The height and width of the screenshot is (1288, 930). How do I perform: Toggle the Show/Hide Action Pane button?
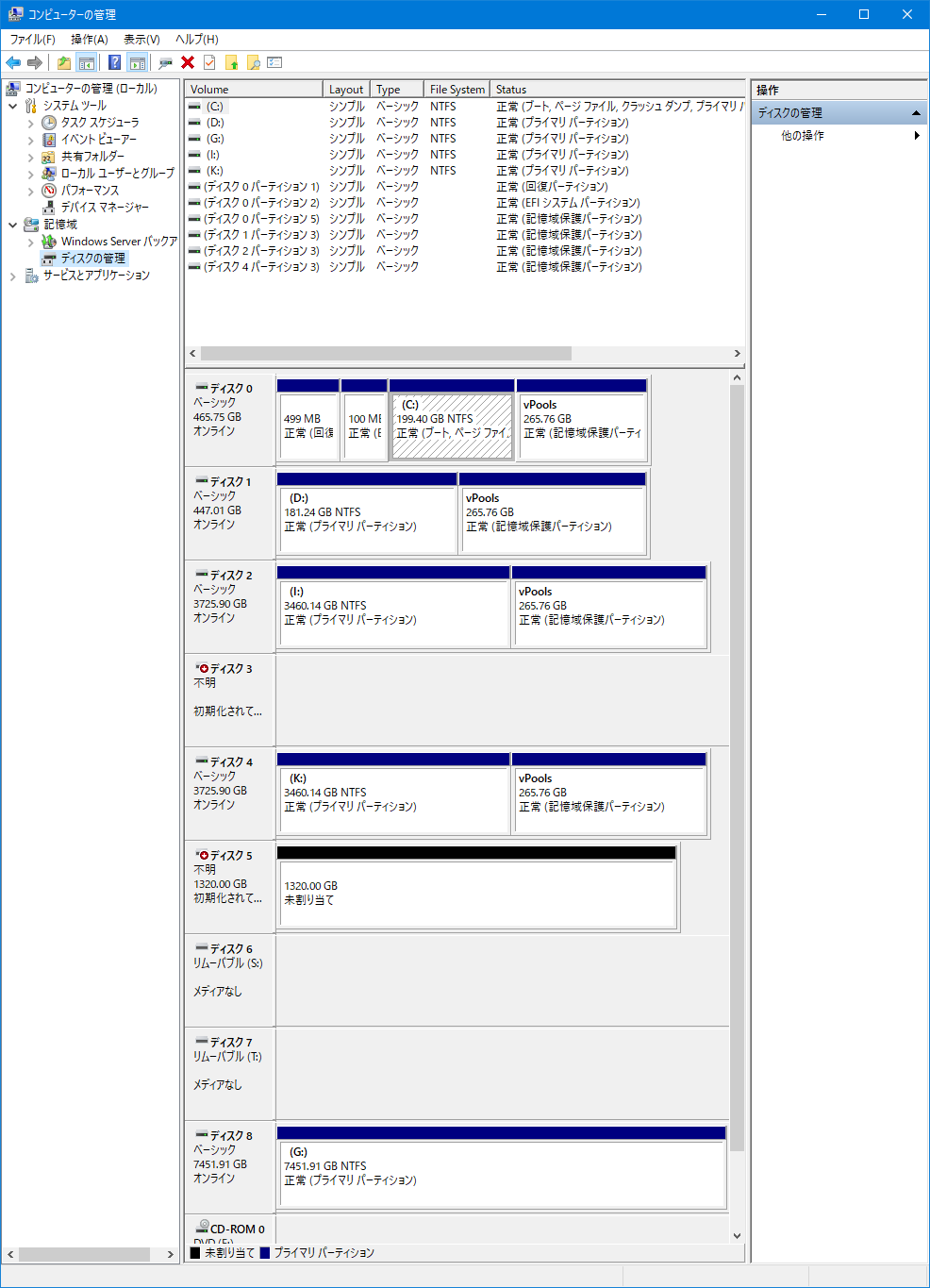[x=138, y=62]
